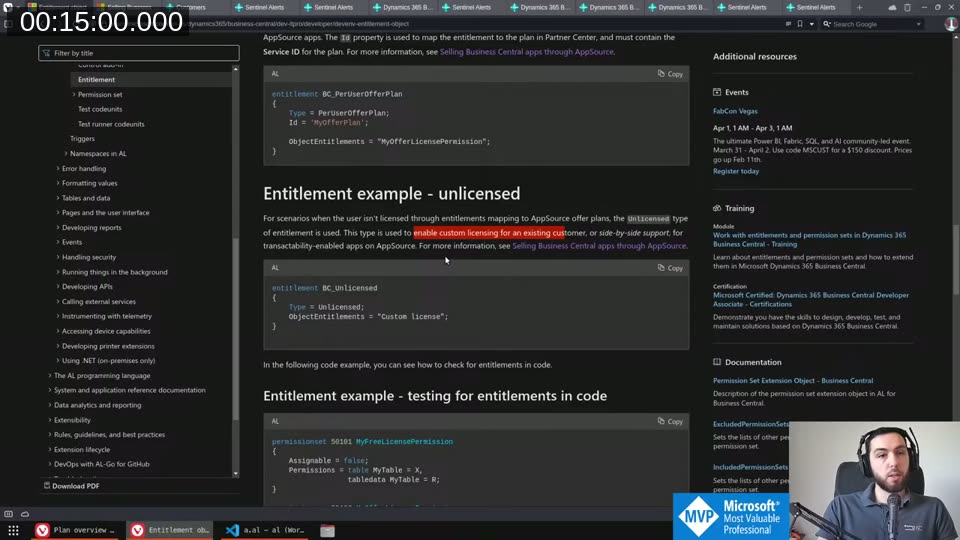Copy the MyFreeLicensePermission code block
The width and height of the screenshot is (960, 540).
click(x=670, y=421)
